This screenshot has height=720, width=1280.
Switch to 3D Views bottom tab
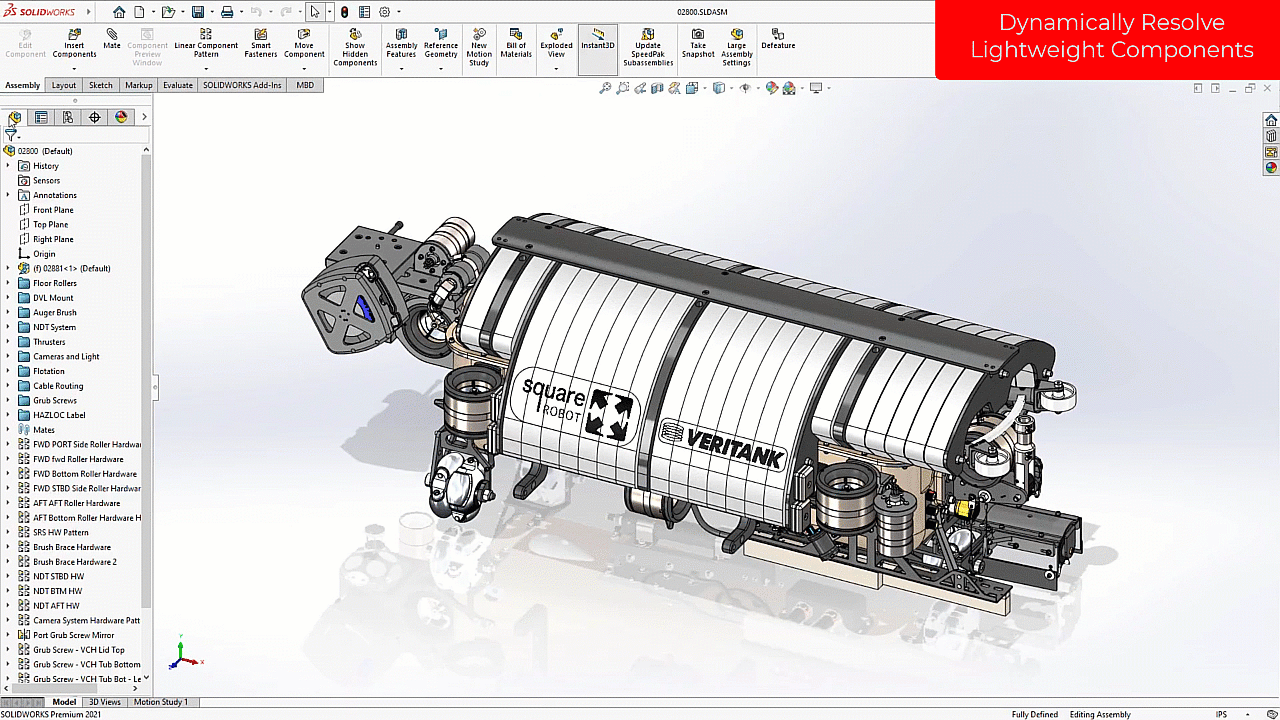tap(104, 702)
